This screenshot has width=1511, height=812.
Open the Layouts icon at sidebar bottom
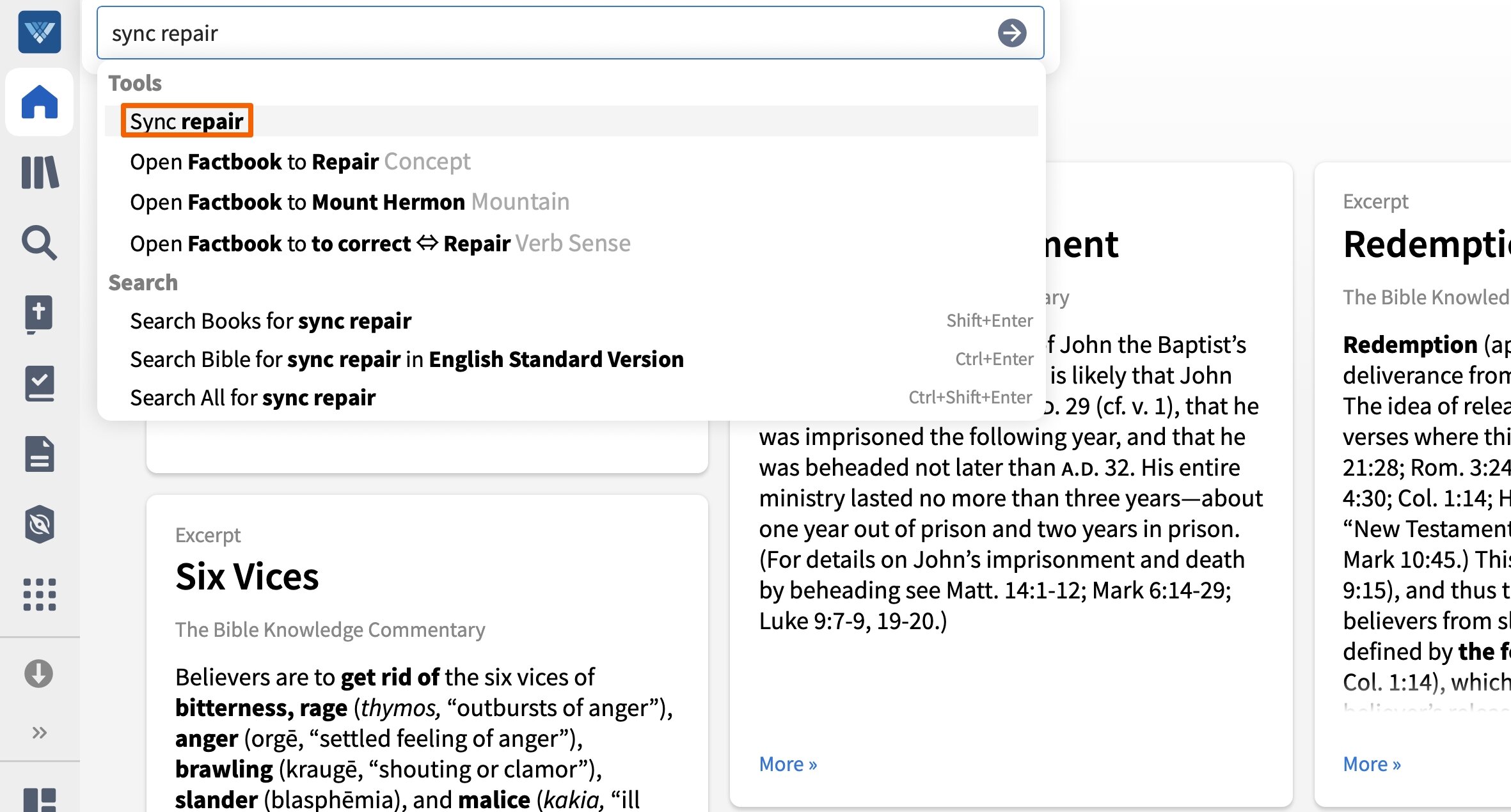[40, 799]
